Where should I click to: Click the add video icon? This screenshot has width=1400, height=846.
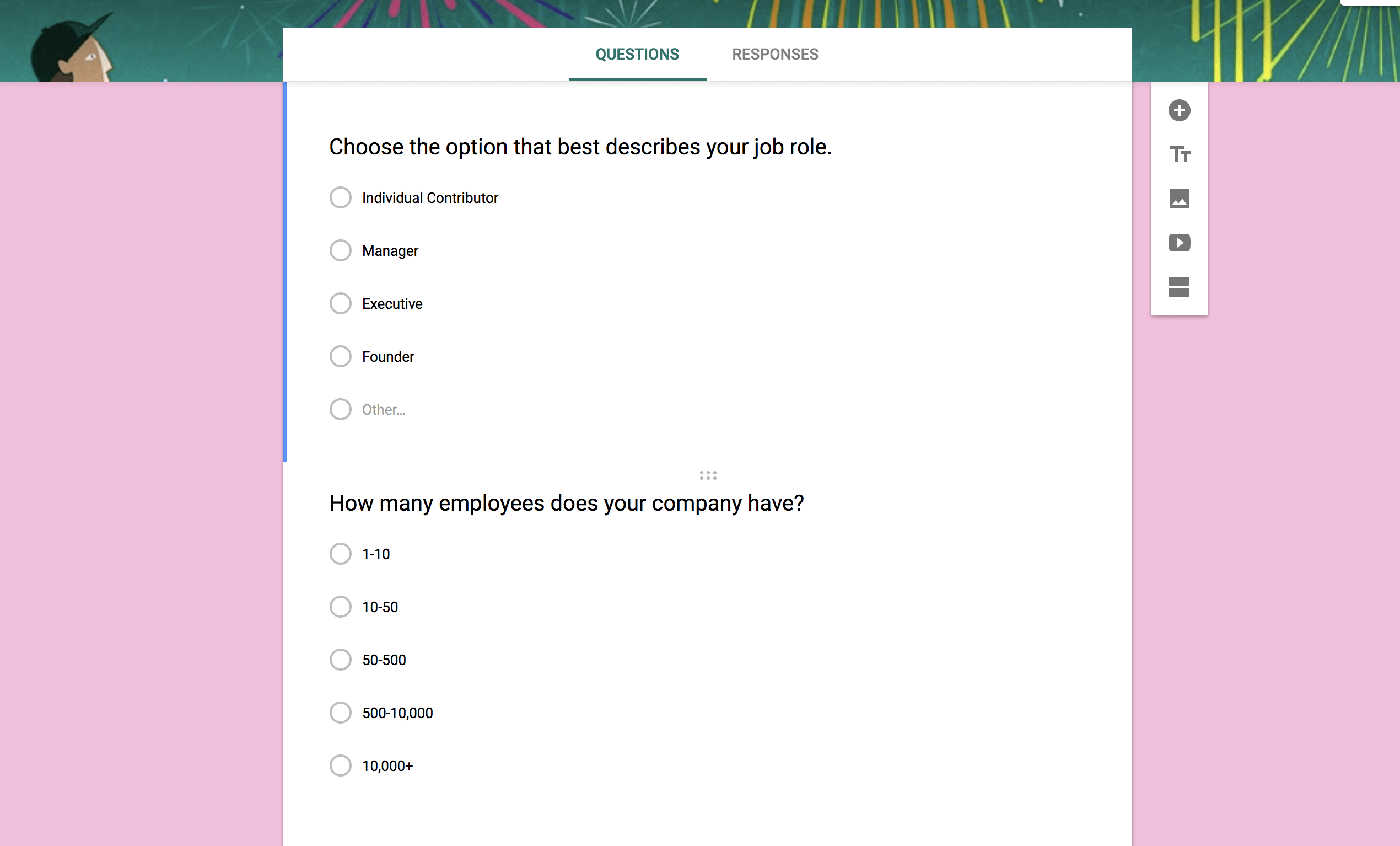point(1180,243)
